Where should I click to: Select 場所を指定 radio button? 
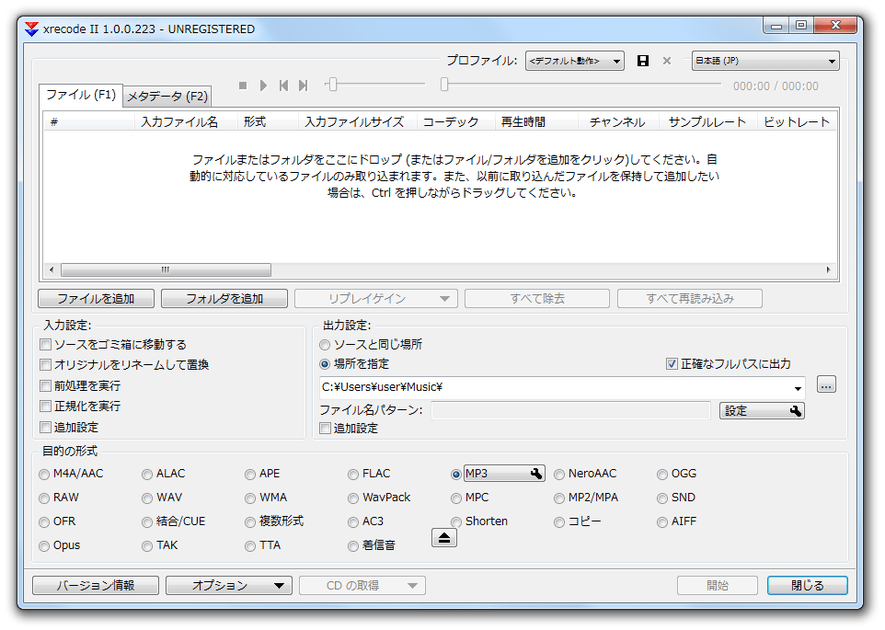(x=325, y=364)
